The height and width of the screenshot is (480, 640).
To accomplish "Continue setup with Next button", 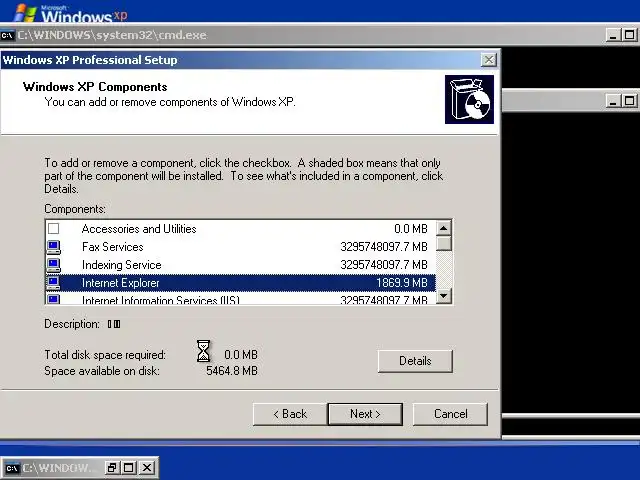I will tap(365, 414).
